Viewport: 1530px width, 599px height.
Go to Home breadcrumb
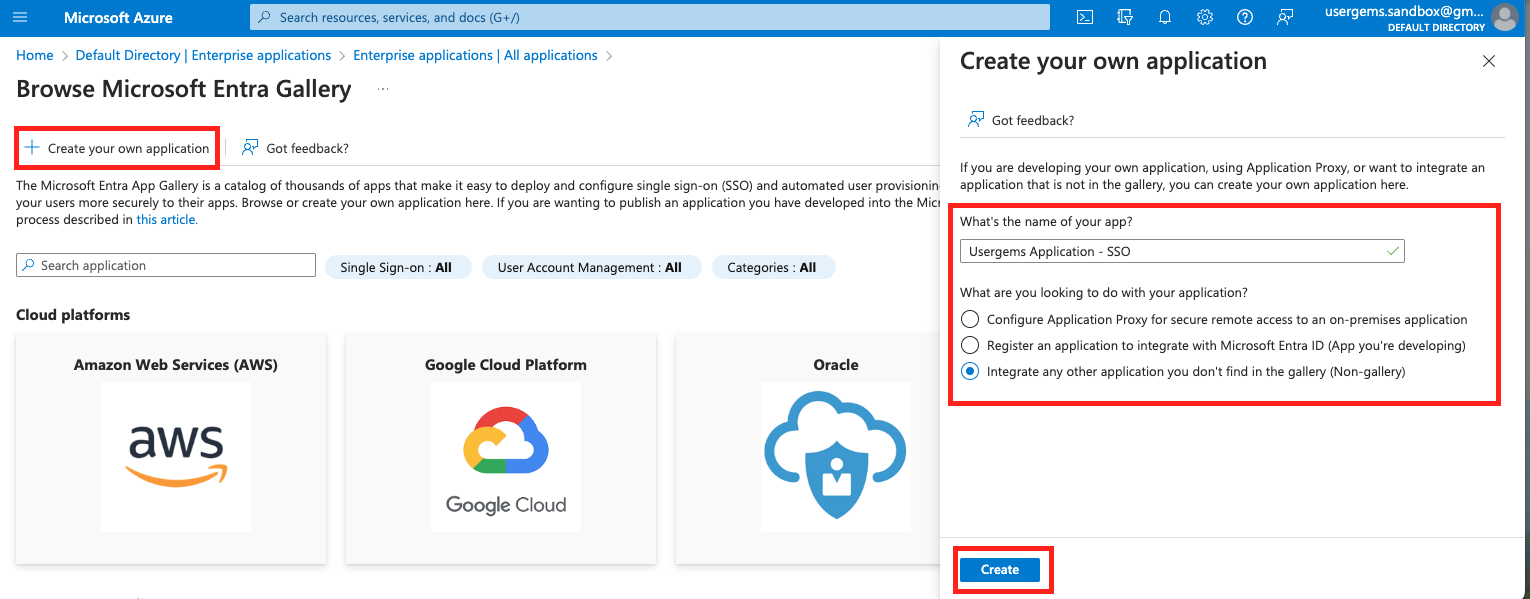(x=35, y=55)
